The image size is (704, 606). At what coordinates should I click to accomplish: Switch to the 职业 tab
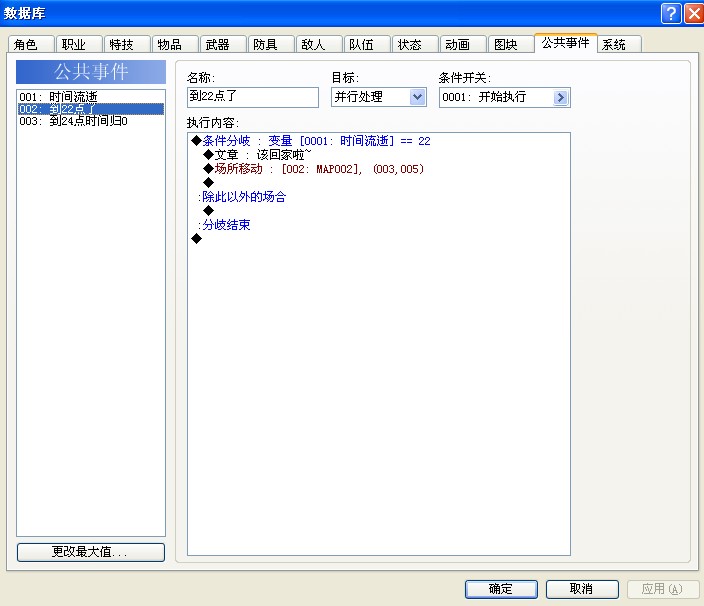pyautogui.click(x=79, y=44)
